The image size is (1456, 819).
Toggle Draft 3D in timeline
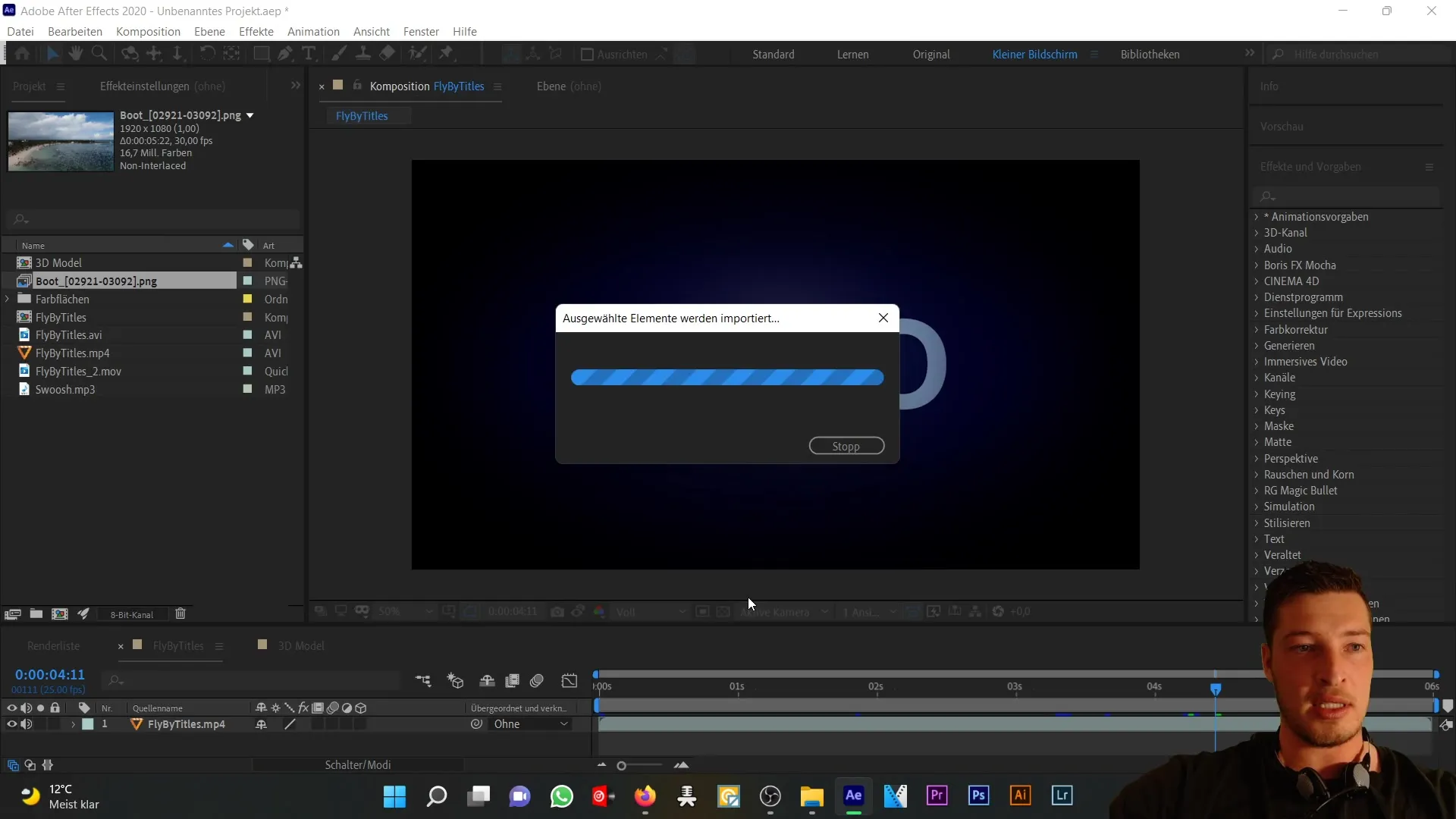tap(455, 681)
